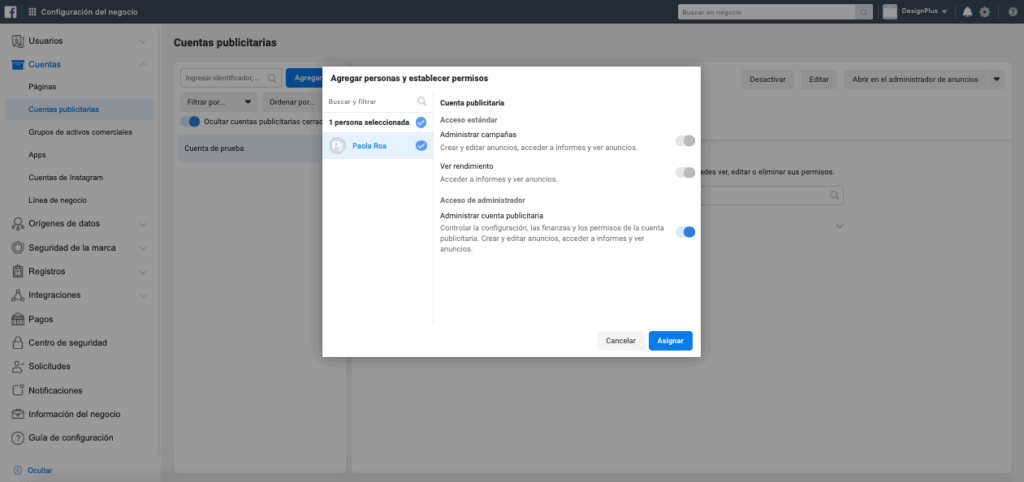Open the notifications bell icon

[x=967, y=12]
